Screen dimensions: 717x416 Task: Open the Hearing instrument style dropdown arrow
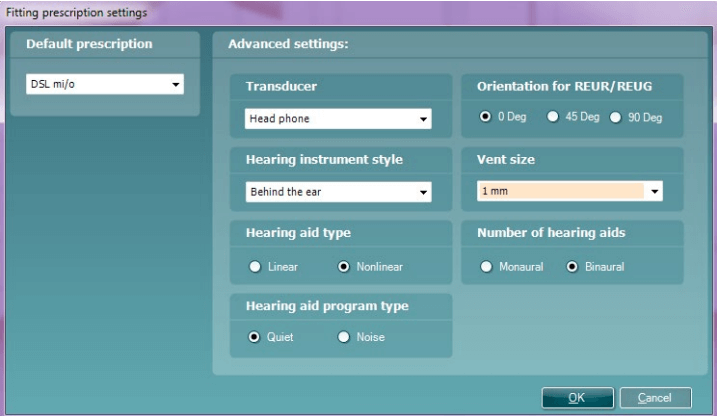click(424, 192)
